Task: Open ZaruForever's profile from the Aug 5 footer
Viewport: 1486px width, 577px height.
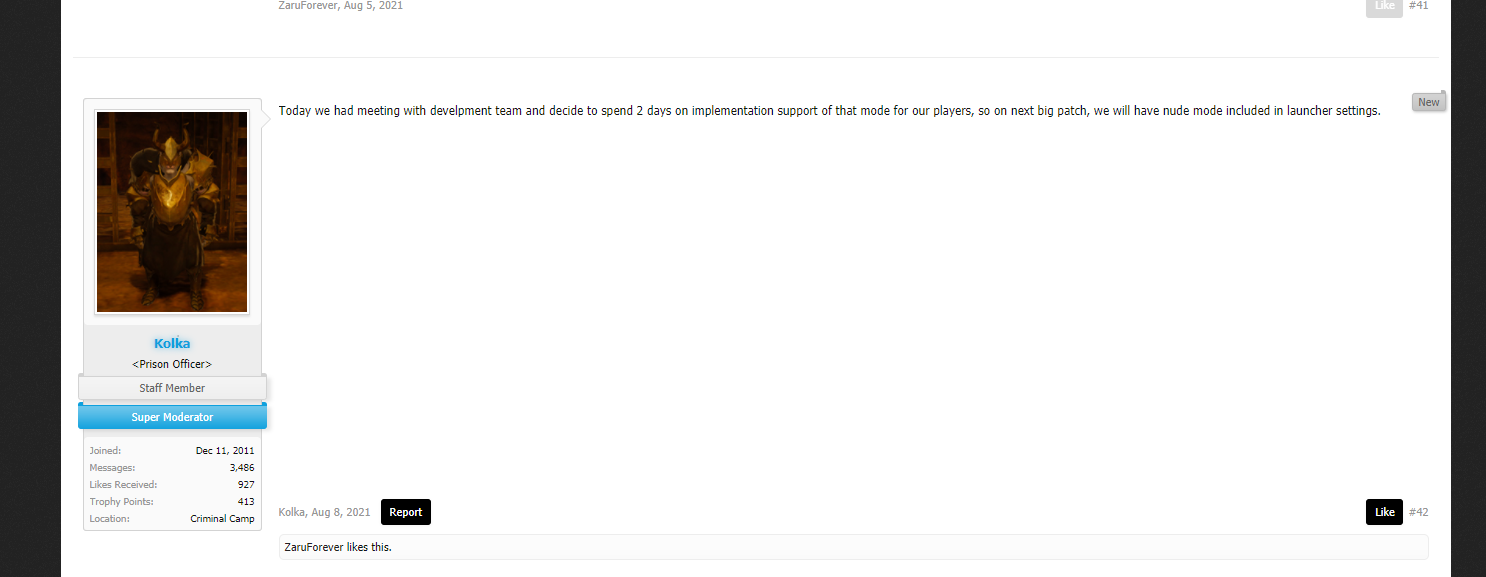Action: click(x=308, y=5)
